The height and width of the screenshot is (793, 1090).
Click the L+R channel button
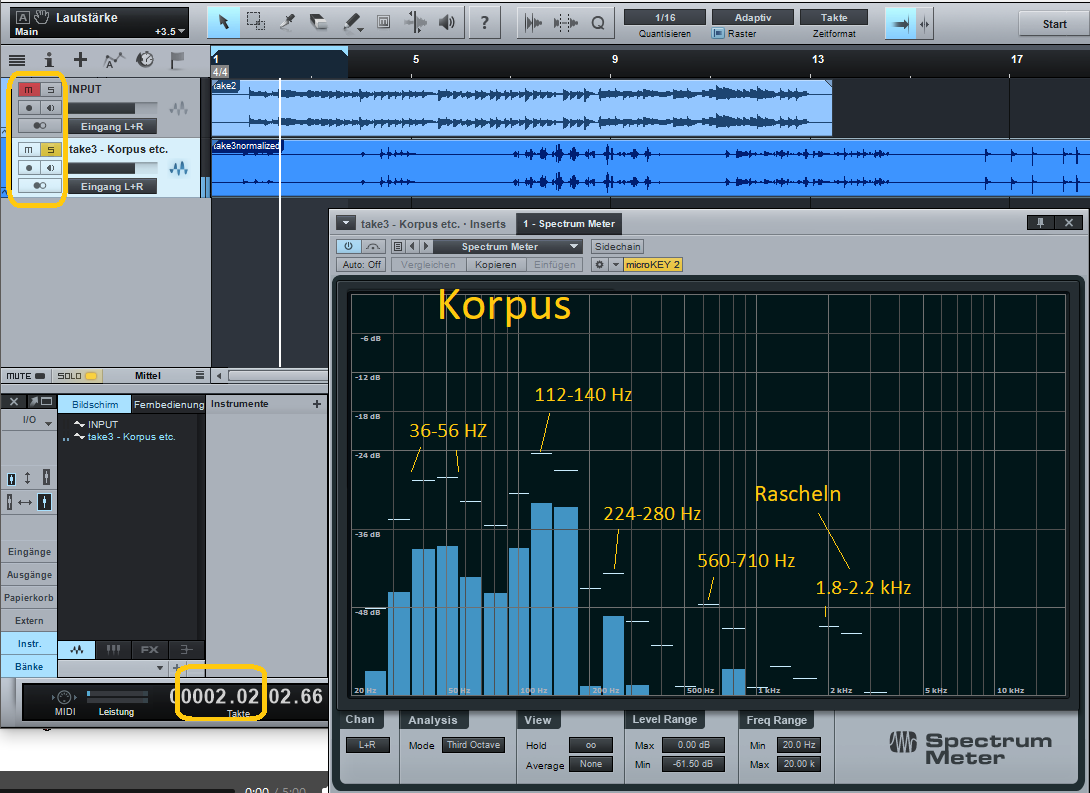coord(367,745)
